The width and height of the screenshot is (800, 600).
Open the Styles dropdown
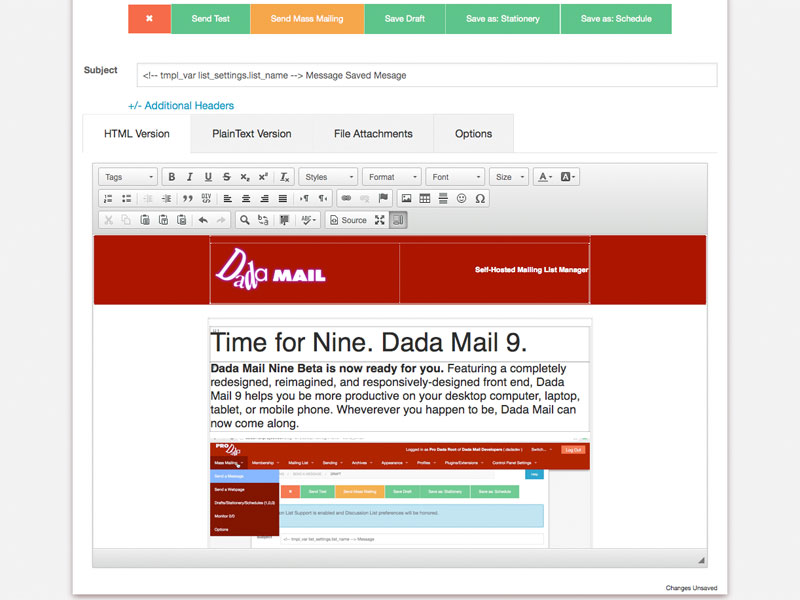click(327, 177)
